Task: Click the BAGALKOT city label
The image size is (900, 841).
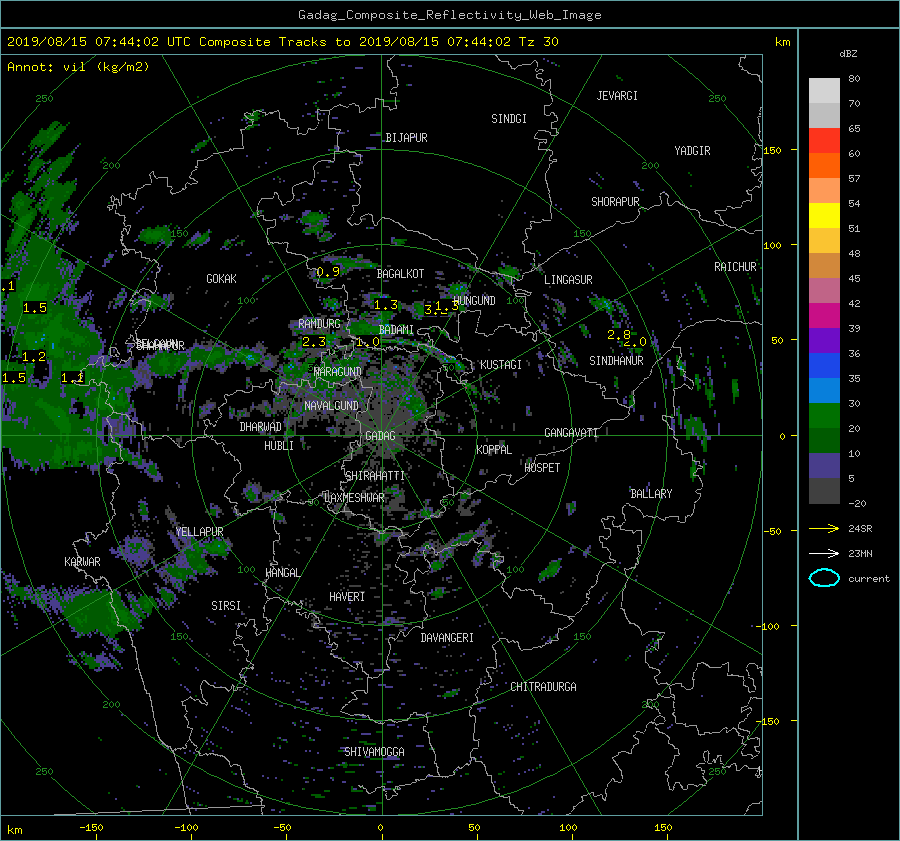Action: click(x=400, y=274)
